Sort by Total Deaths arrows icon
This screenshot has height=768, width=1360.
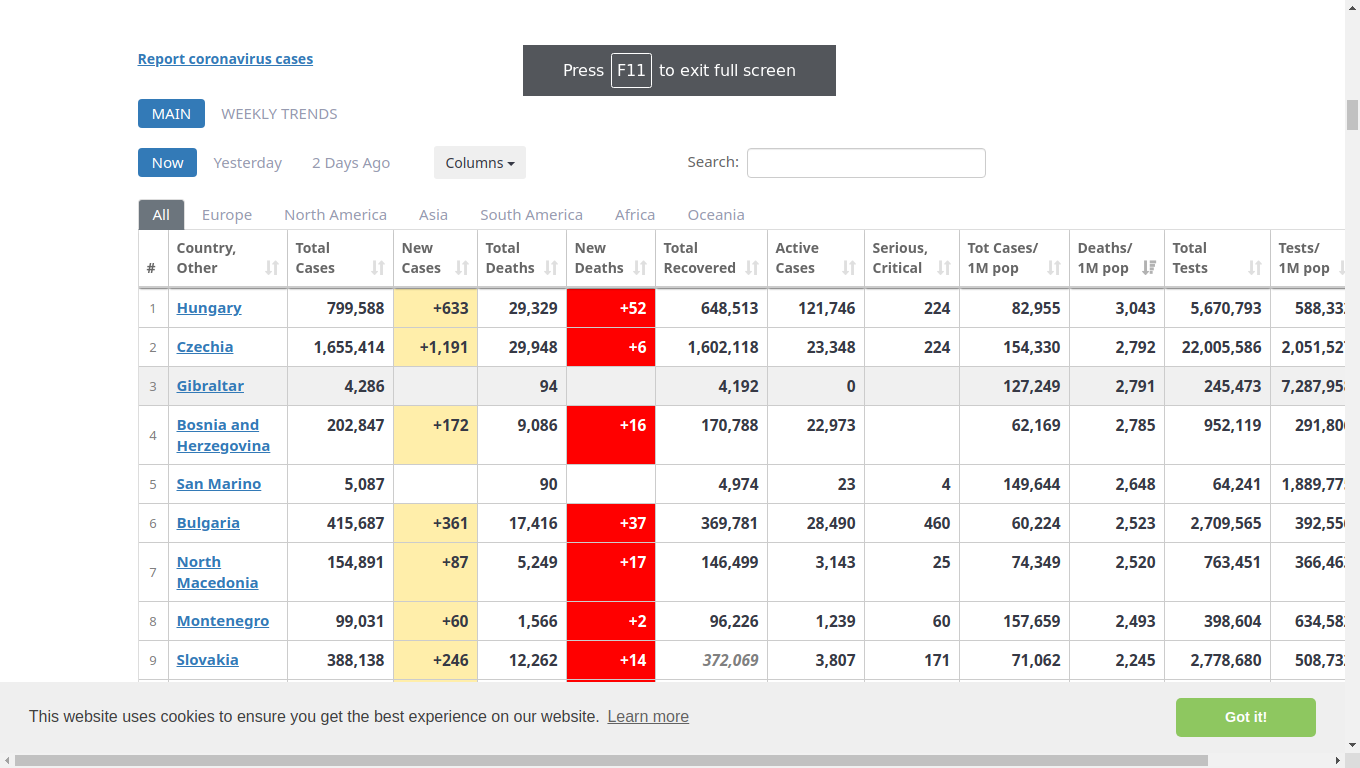(551, 268)
